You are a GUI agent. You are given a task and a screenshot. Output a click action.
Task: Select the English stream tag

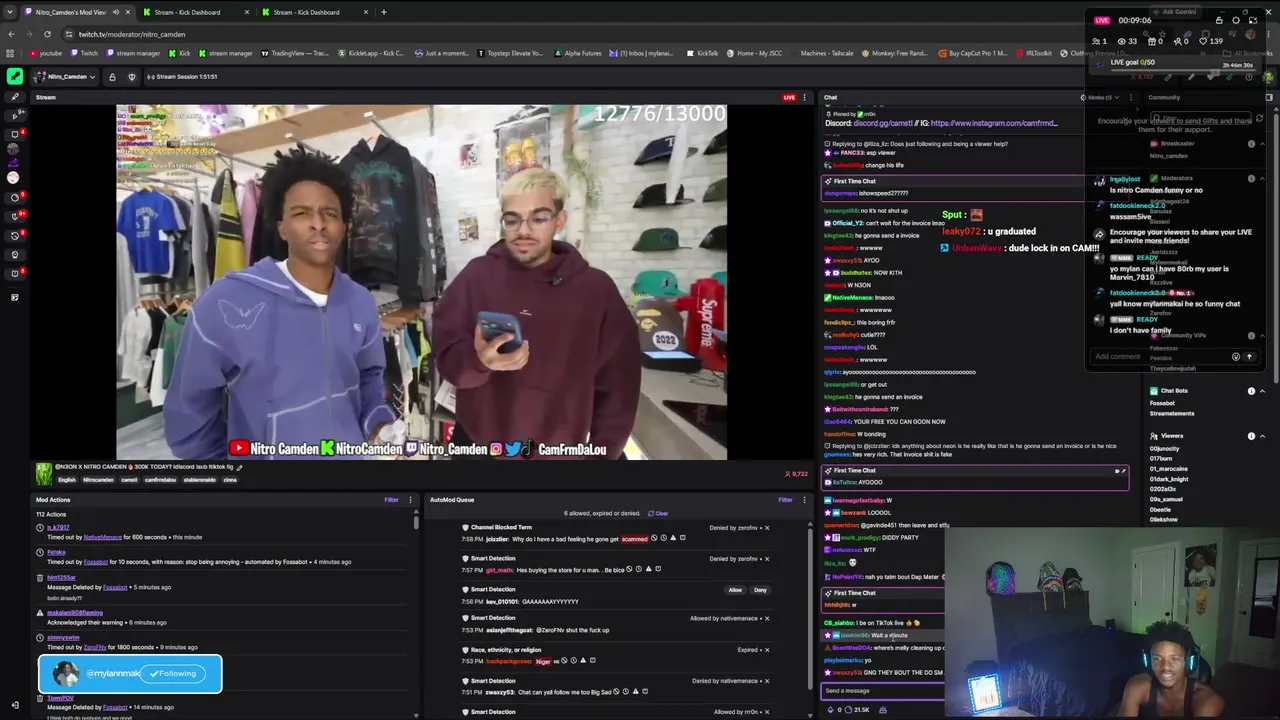(x=69, y=480)
